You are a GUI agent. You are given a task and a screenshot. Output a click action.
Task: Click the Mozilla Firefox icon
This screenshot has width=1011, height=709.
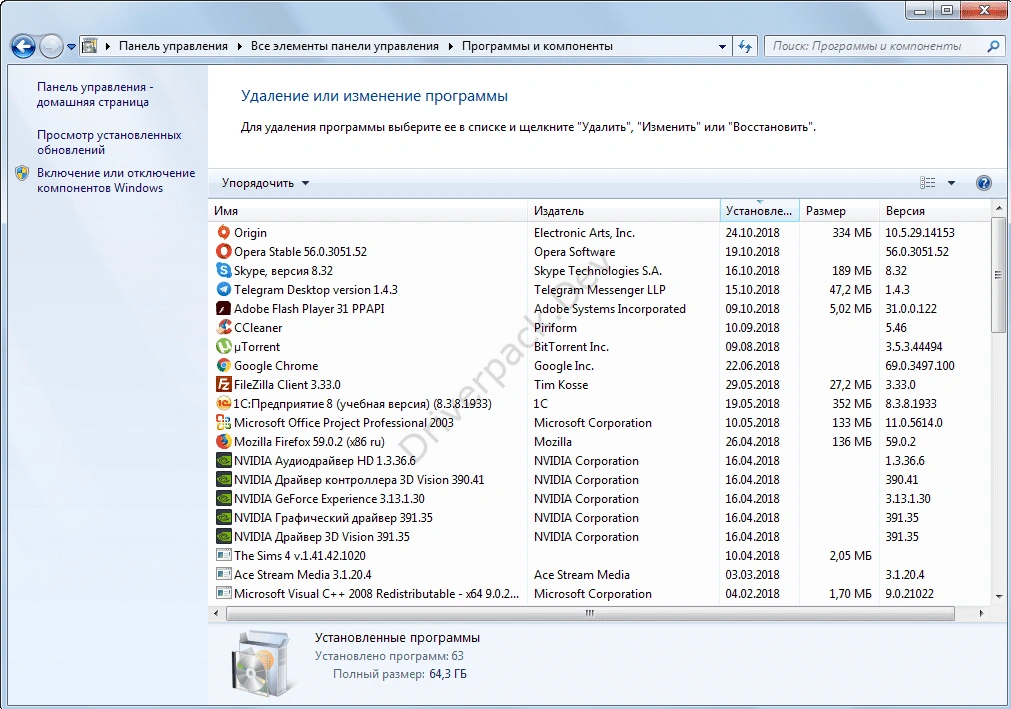click(223, 442)
